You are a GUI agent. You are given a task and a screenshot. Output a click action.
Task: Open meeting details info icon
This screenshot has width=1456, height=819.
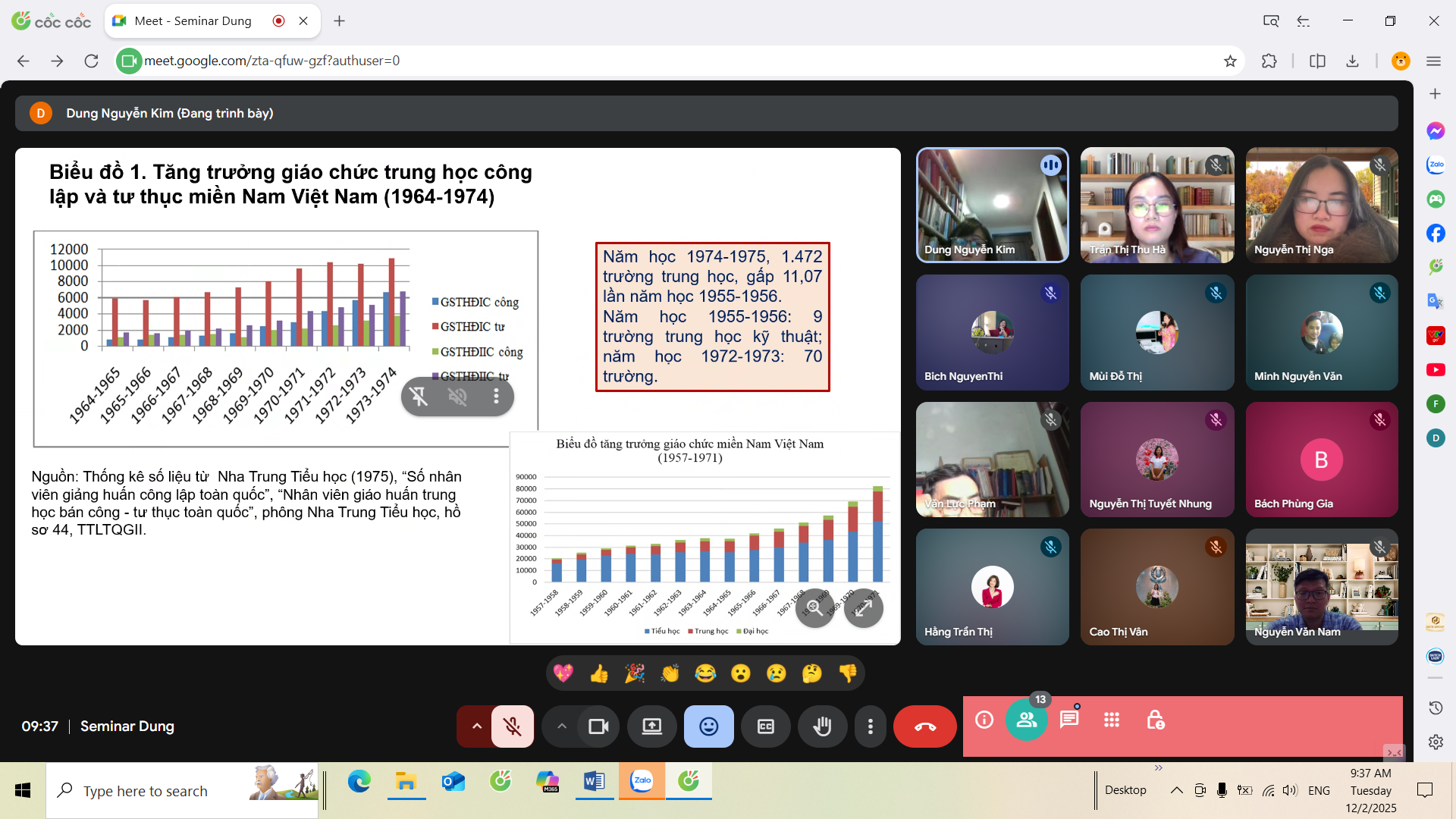tap(984, 720)
